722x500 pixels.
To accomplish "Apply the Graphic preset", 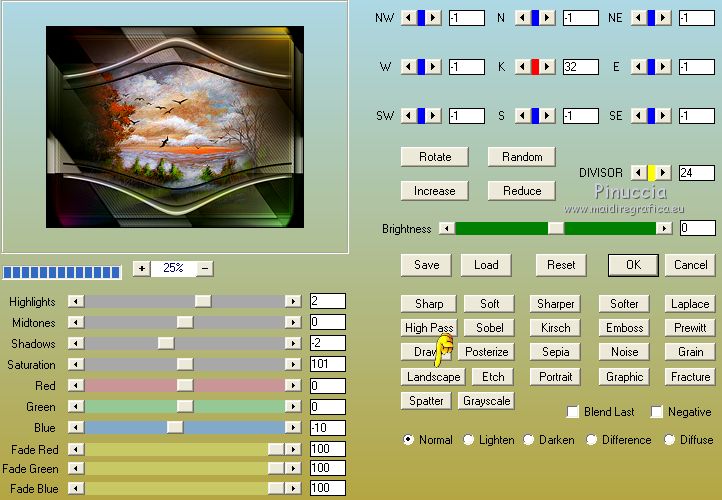I will tap(624, 377).
